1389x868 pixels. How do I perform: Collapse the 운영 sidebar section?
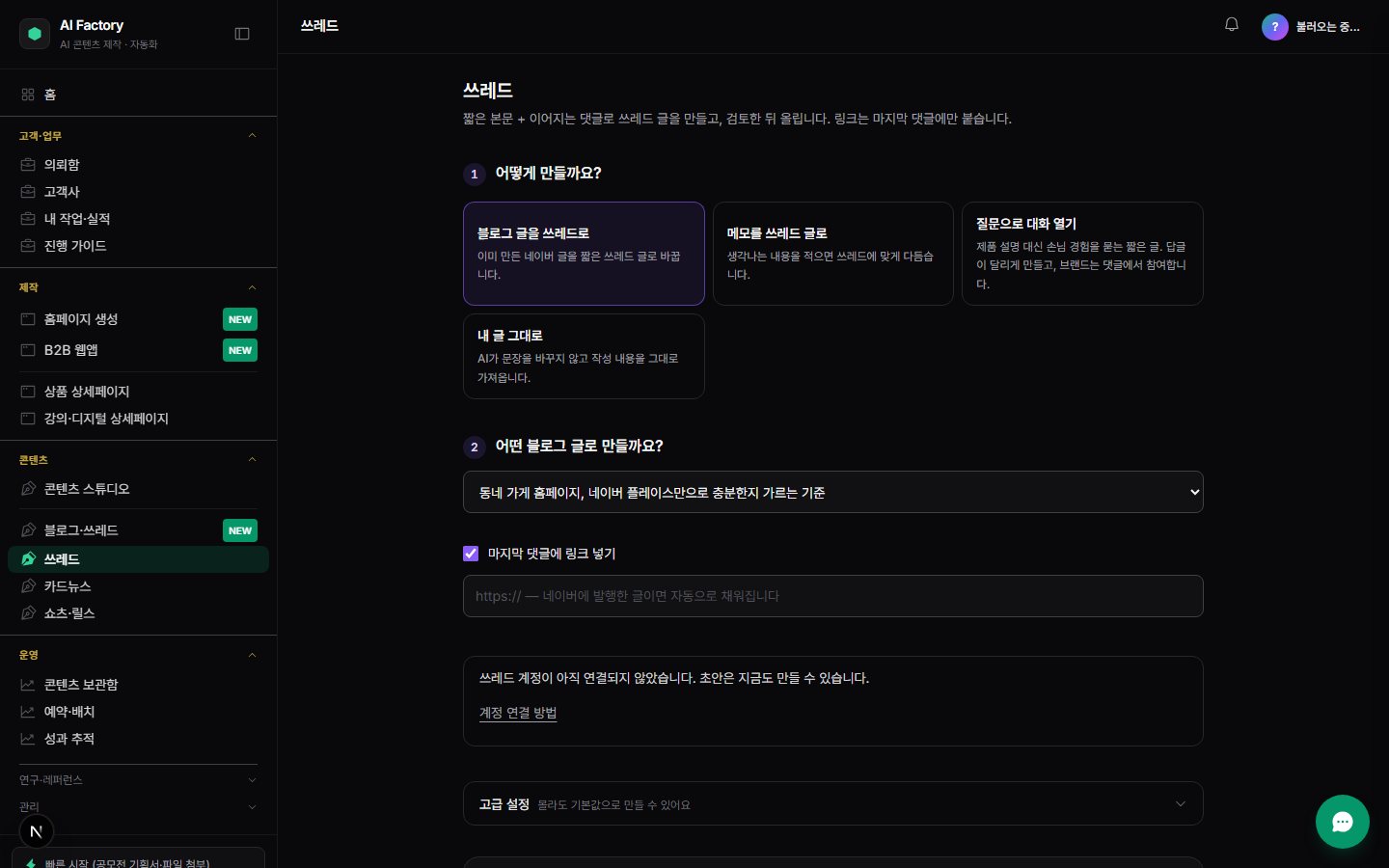click(138, 655)
